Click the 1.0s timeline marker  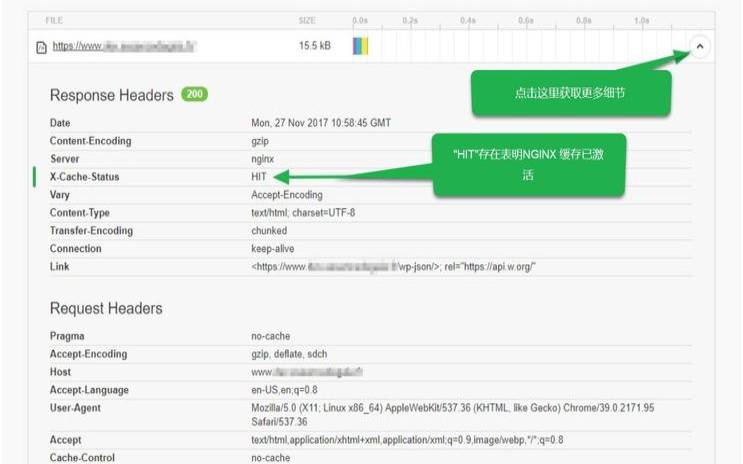tap(641, 20)
